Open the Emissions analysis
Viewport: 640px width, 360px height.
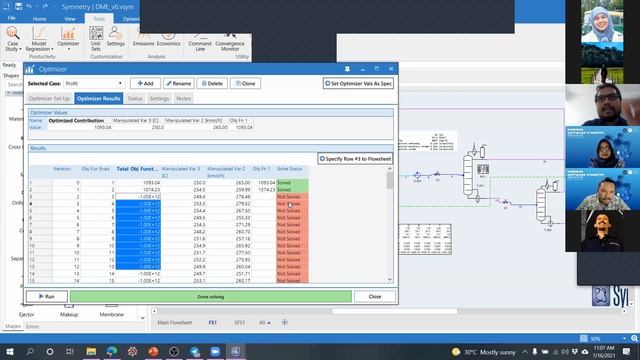143,40
